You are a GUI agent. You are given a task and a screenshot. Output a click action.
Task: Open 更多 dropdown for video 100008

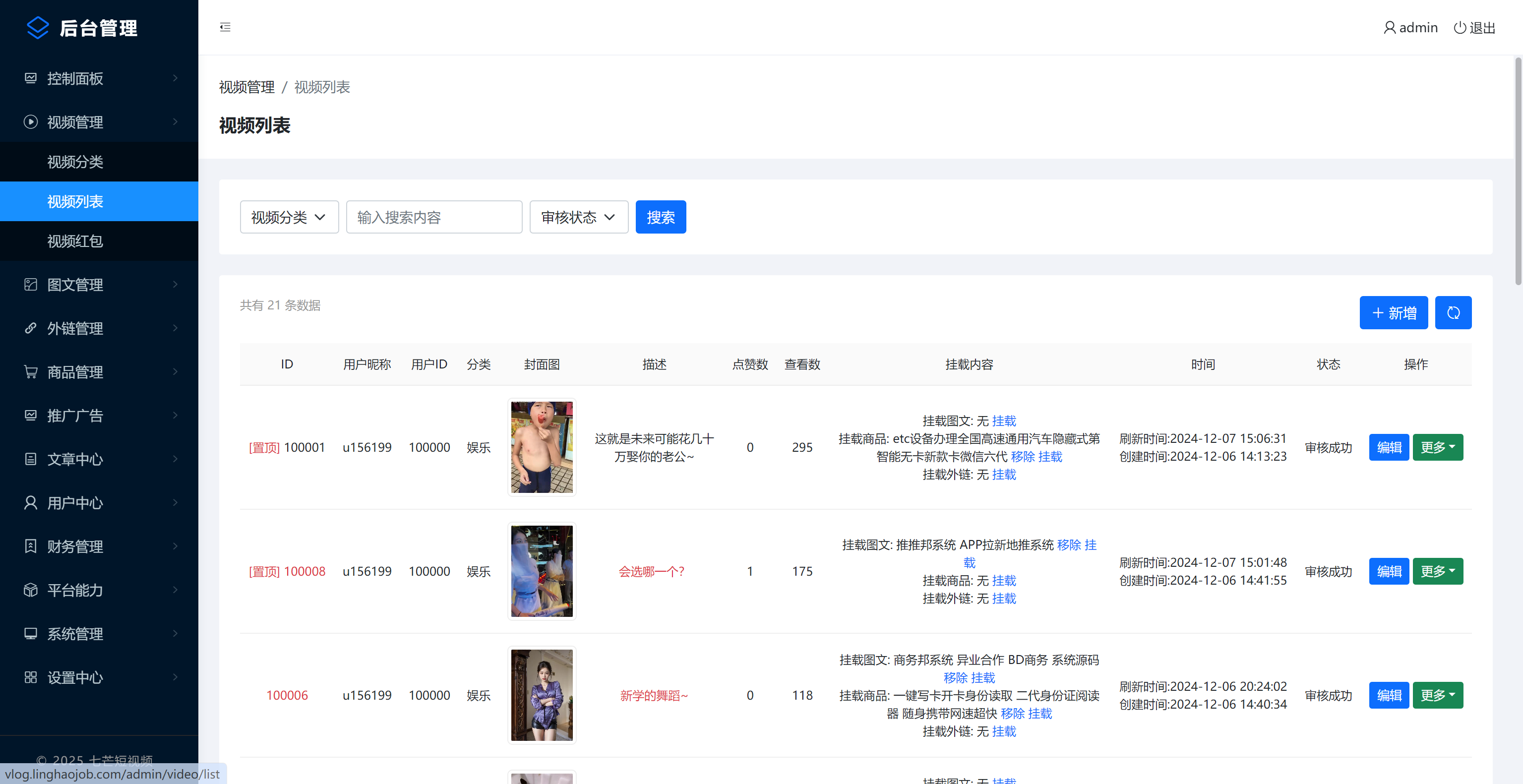1438,572
